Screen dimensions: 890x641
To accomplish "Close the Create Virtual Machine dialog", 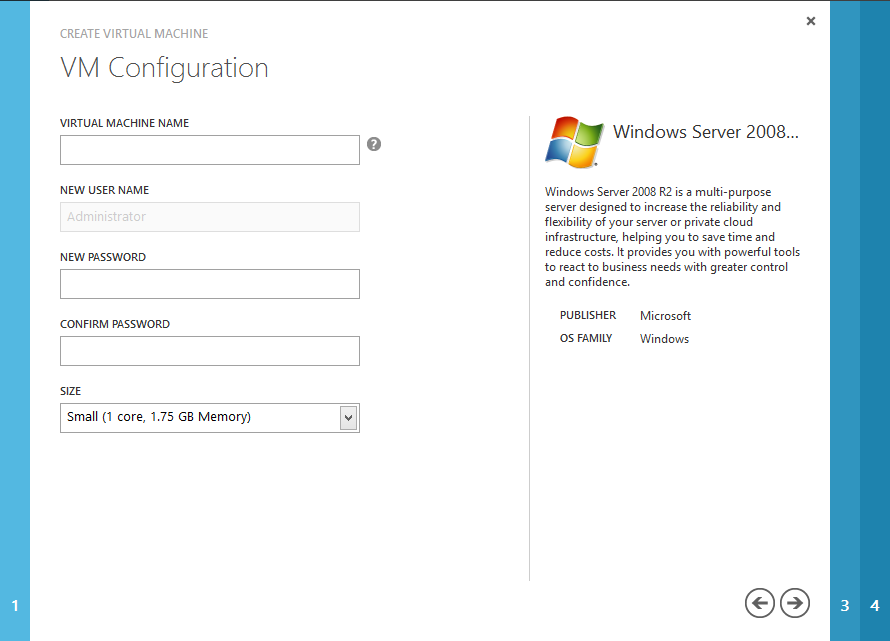I will tap(811, 21).
